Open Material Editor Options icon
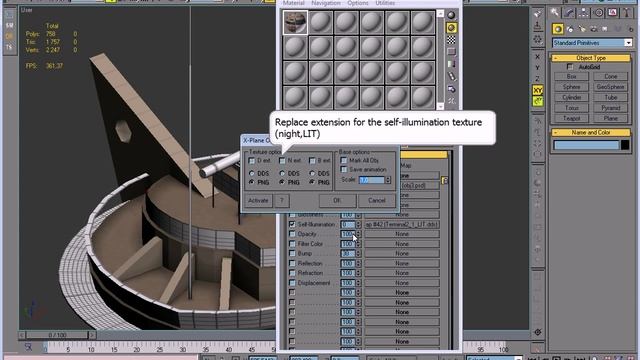The image size is (640, 360). coord(451,89)
